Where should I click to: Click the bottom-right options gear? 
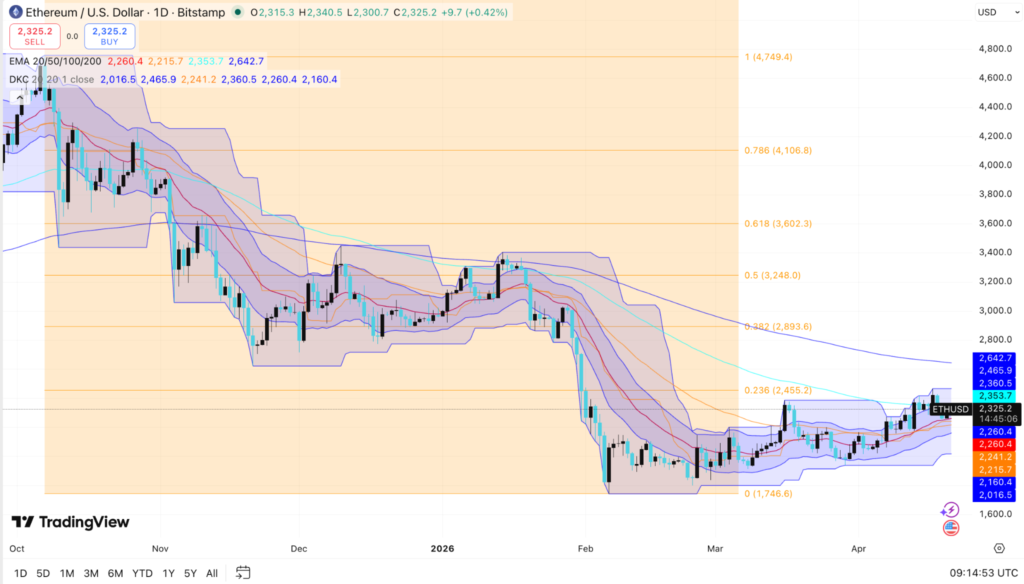pyautogui.click(x=999, y=548)
